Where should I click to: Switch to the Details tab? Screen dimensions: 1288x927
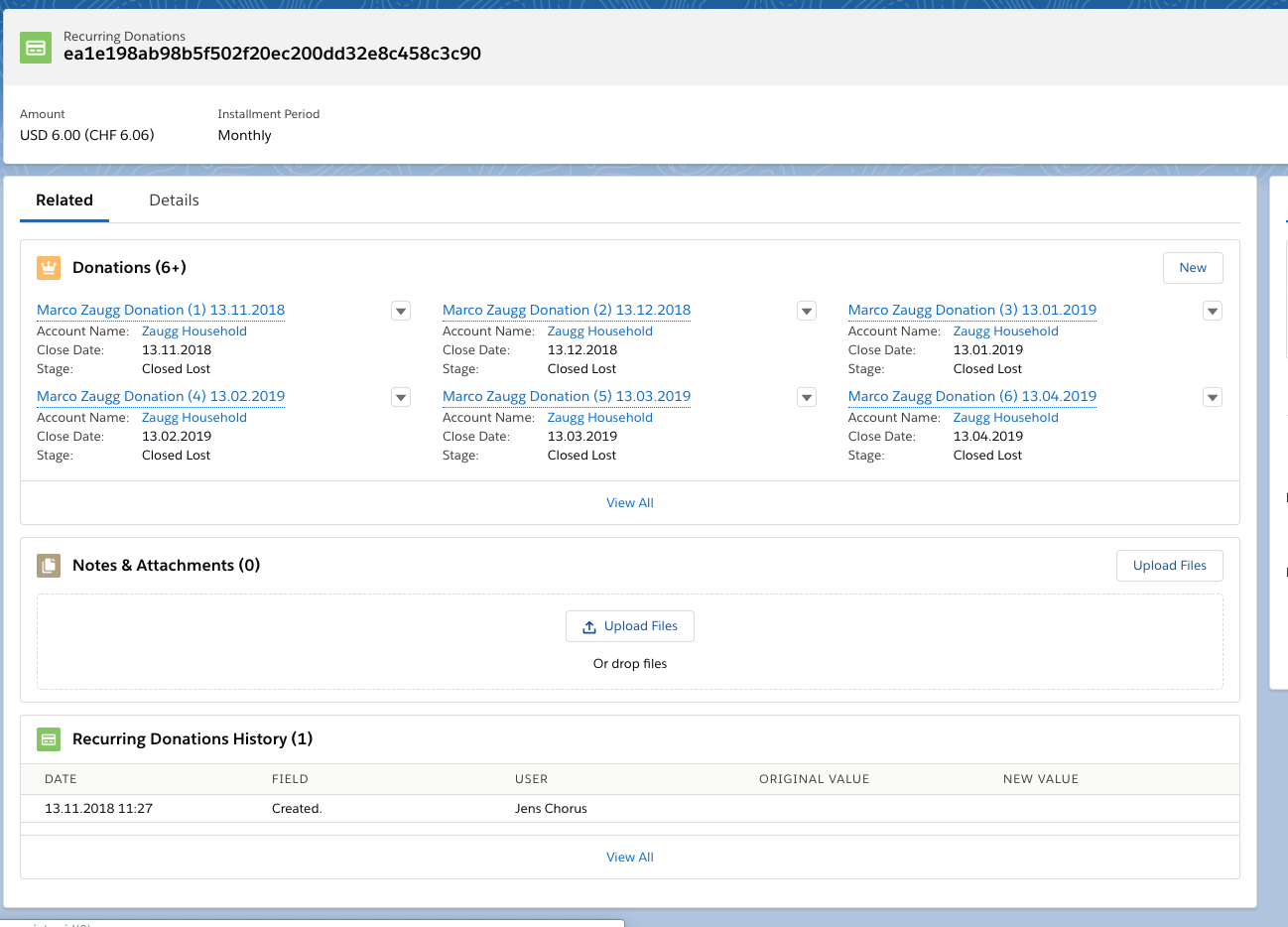click(x=174, y=200)
